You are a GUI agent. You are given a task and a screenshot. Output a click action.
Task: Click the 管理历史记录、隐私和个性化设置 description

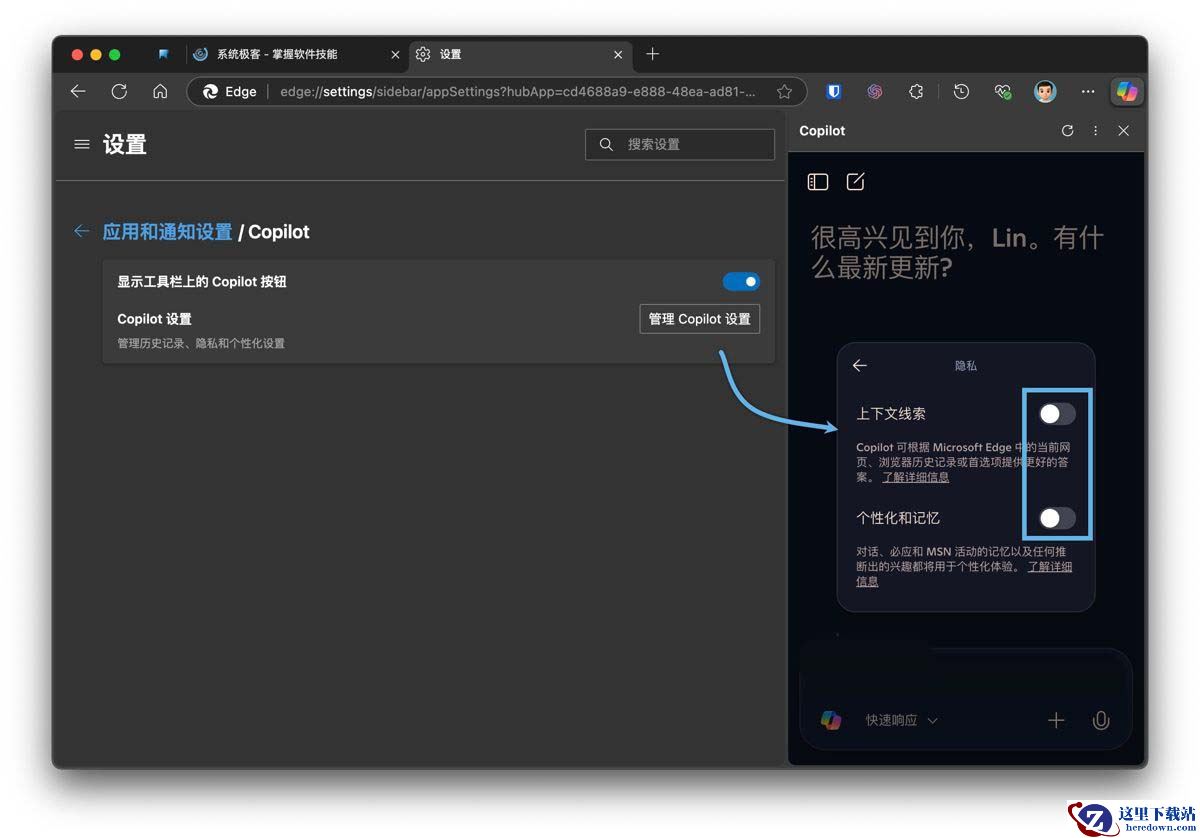(201, 343)
